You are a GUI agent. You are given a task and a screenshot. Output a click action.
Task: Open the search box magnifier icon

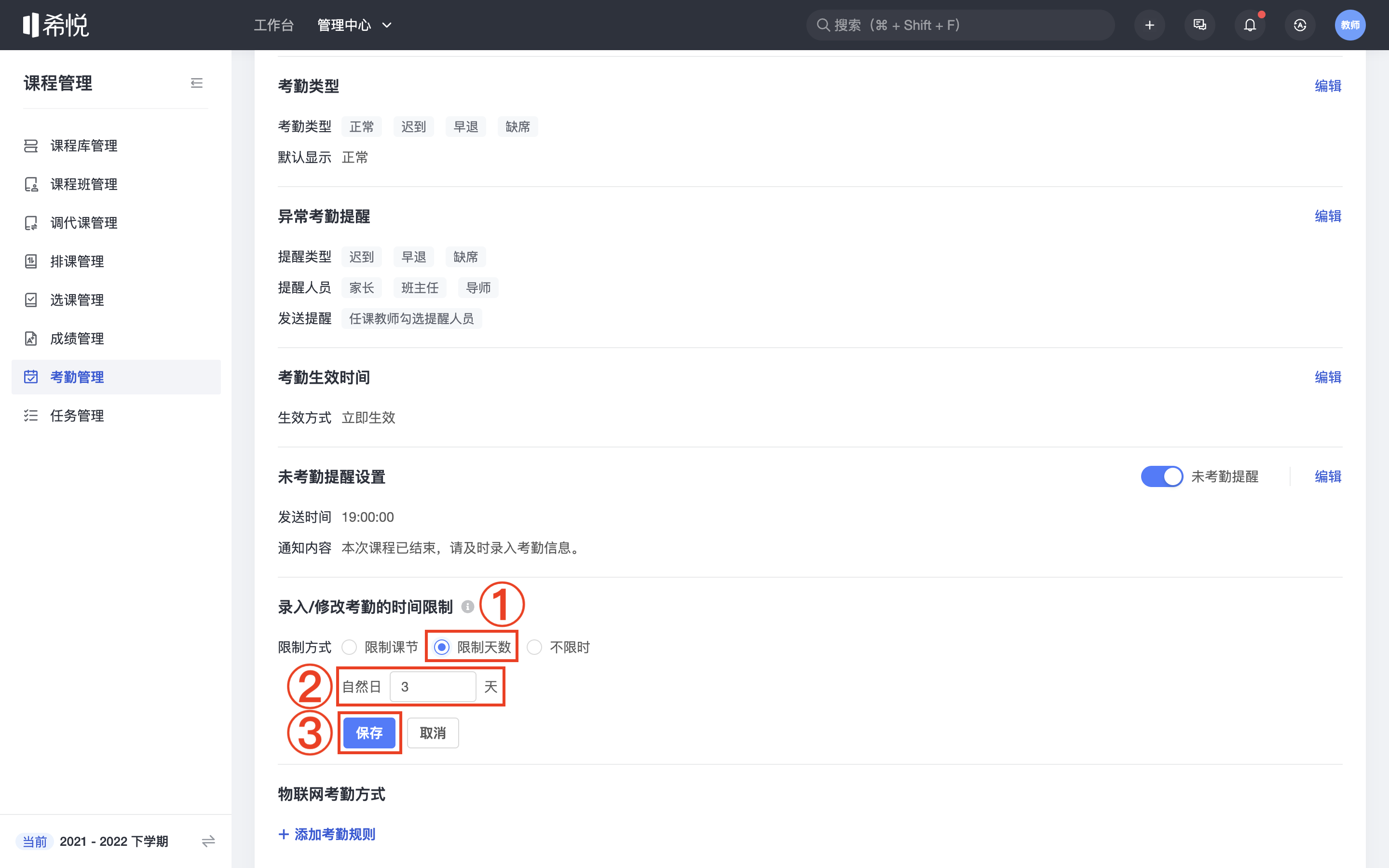pyautogui.click(x=823, y=25)
